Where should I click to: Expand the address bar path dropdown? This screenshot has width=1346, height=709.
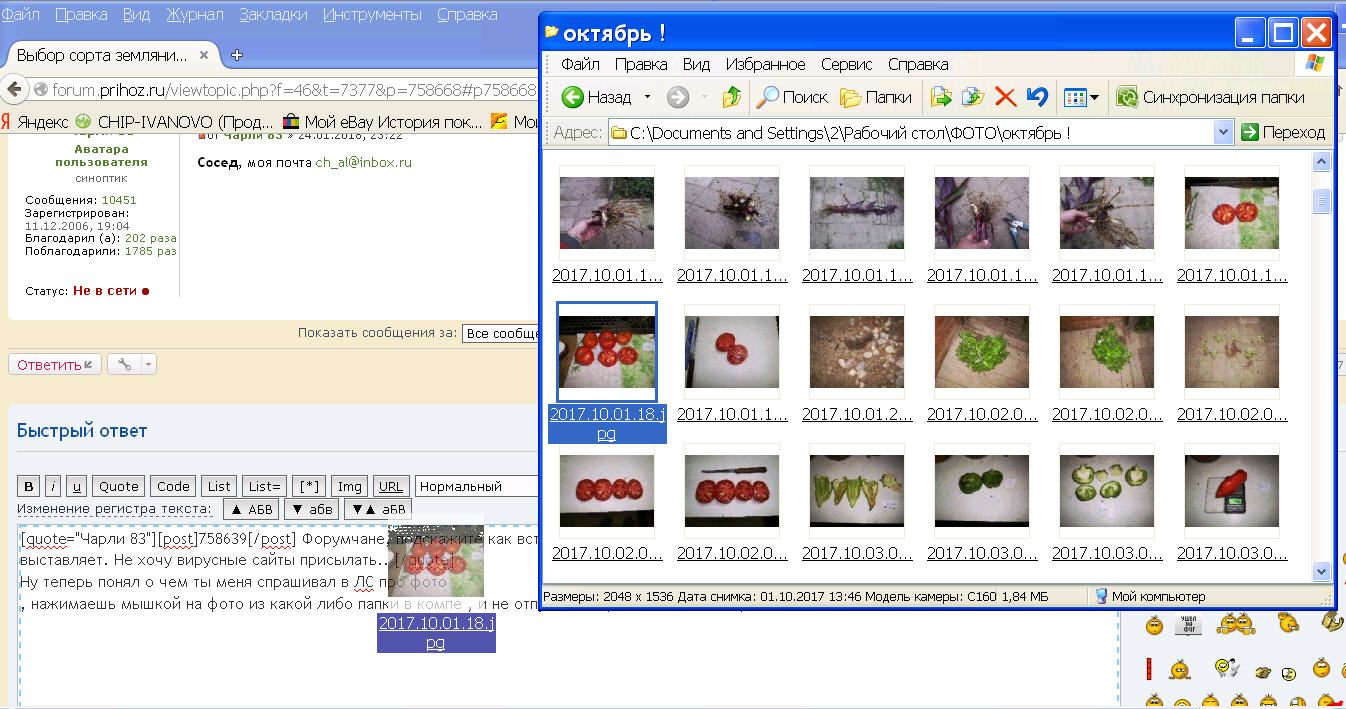click(1223, 132)
